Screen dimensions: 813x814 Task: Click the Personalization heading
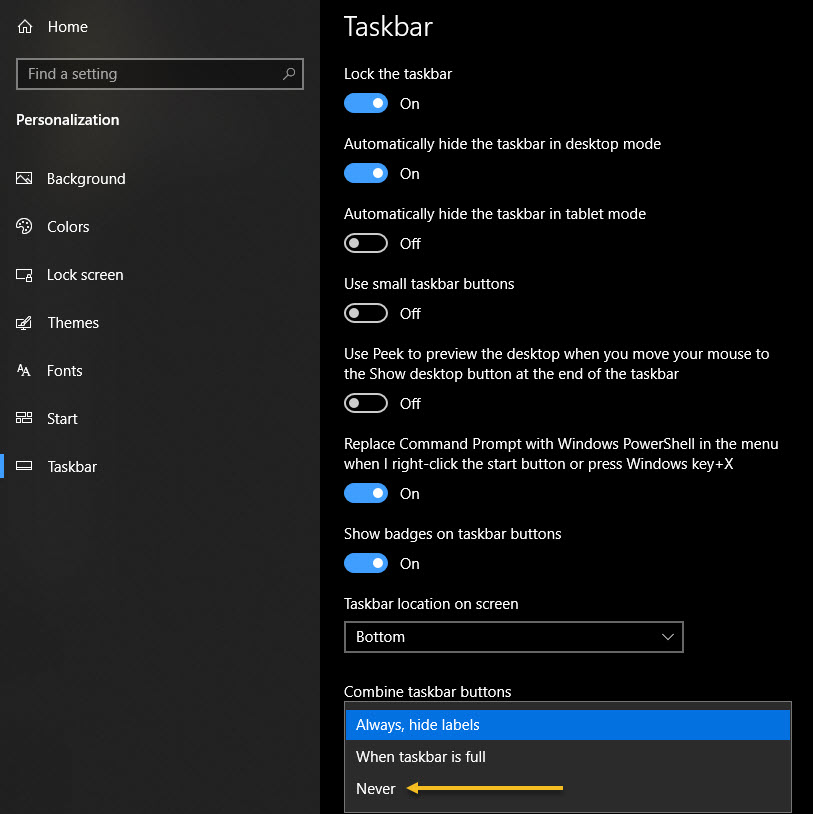click(67, 119)
